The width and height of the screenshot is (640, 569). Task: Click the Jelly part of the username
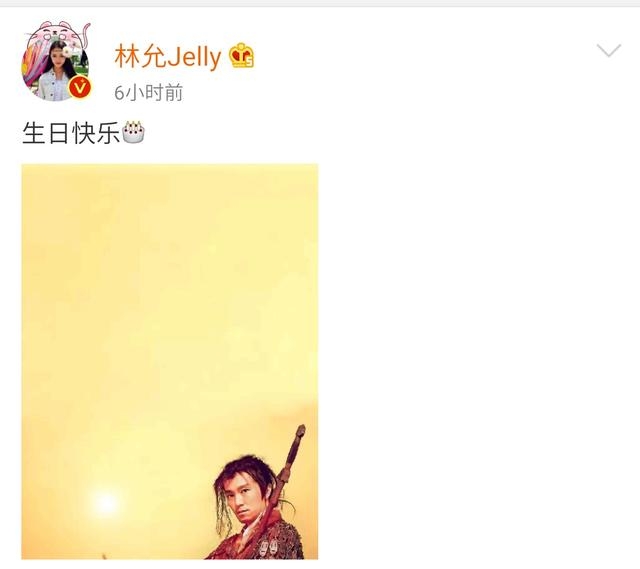coord(195,58)
